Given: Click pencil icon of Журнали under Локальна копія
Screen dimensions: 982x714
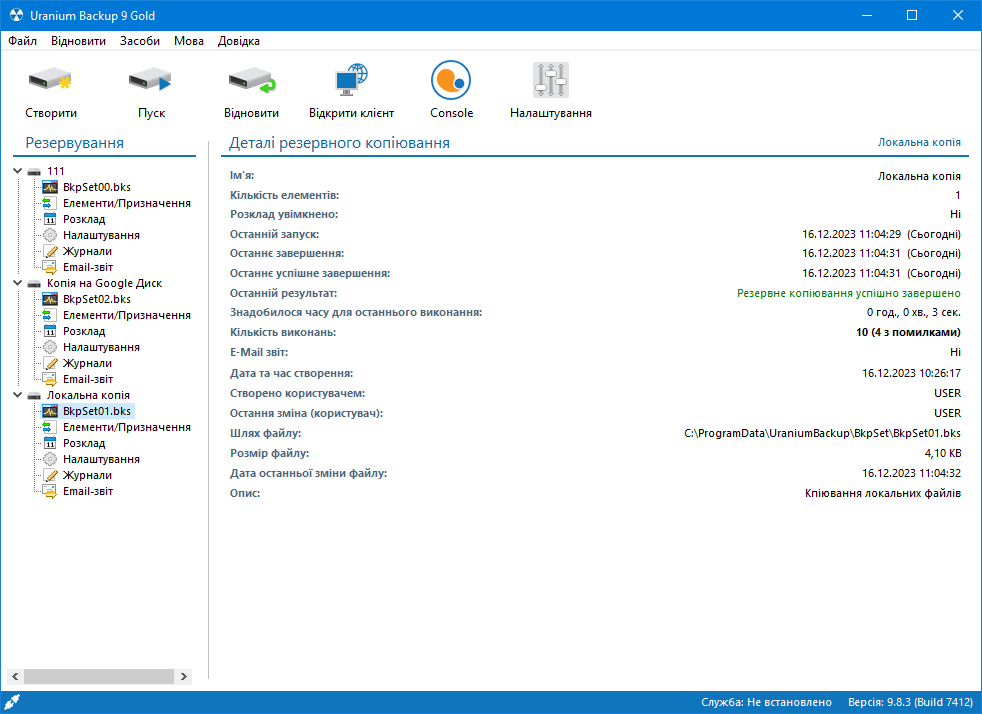Looking at the screenshot, I should [50, 475].
